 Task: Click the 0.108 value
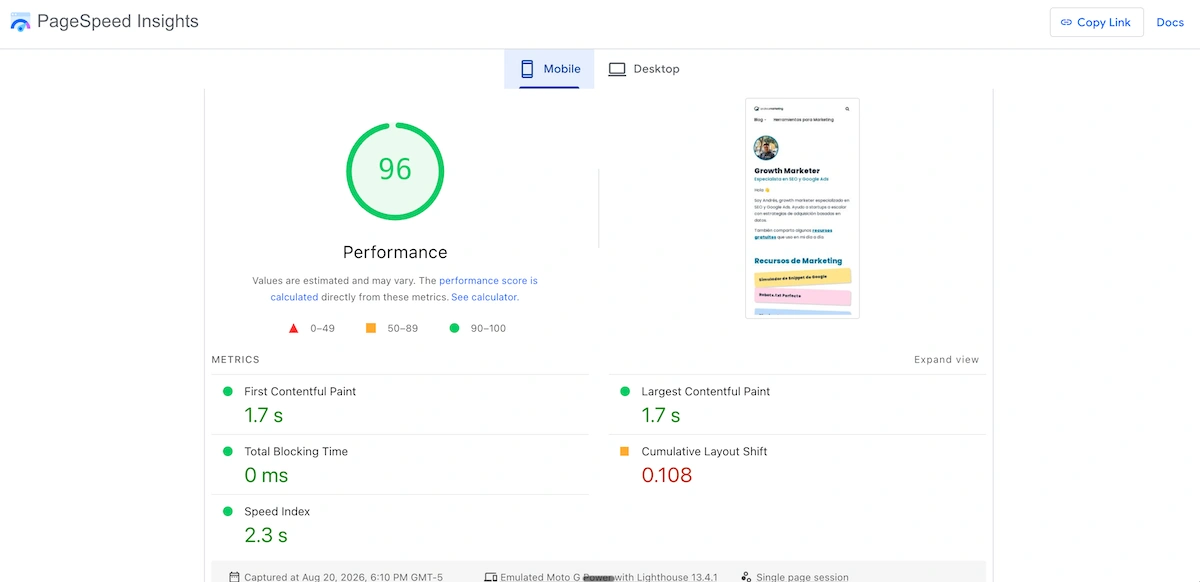point(667,475)
